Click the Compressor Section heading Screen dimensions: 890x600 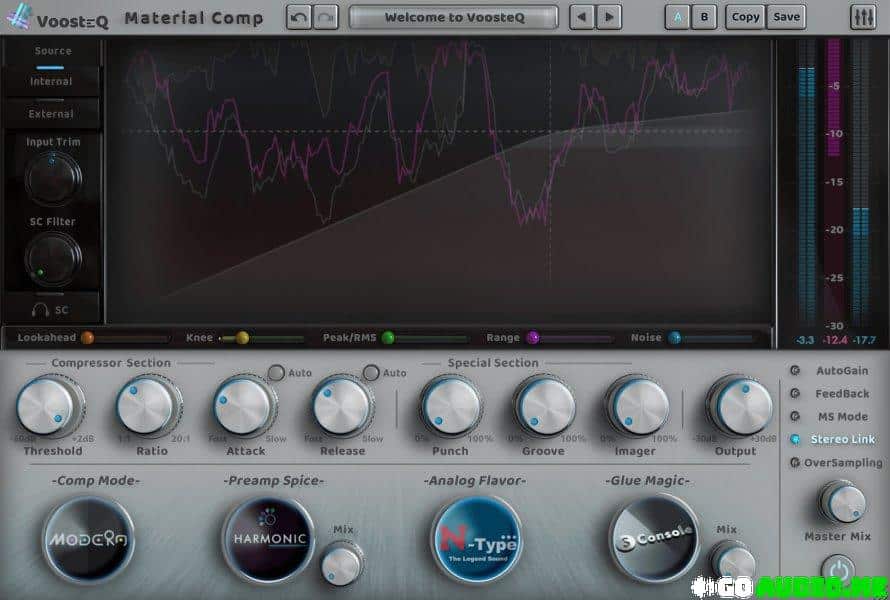111,363
